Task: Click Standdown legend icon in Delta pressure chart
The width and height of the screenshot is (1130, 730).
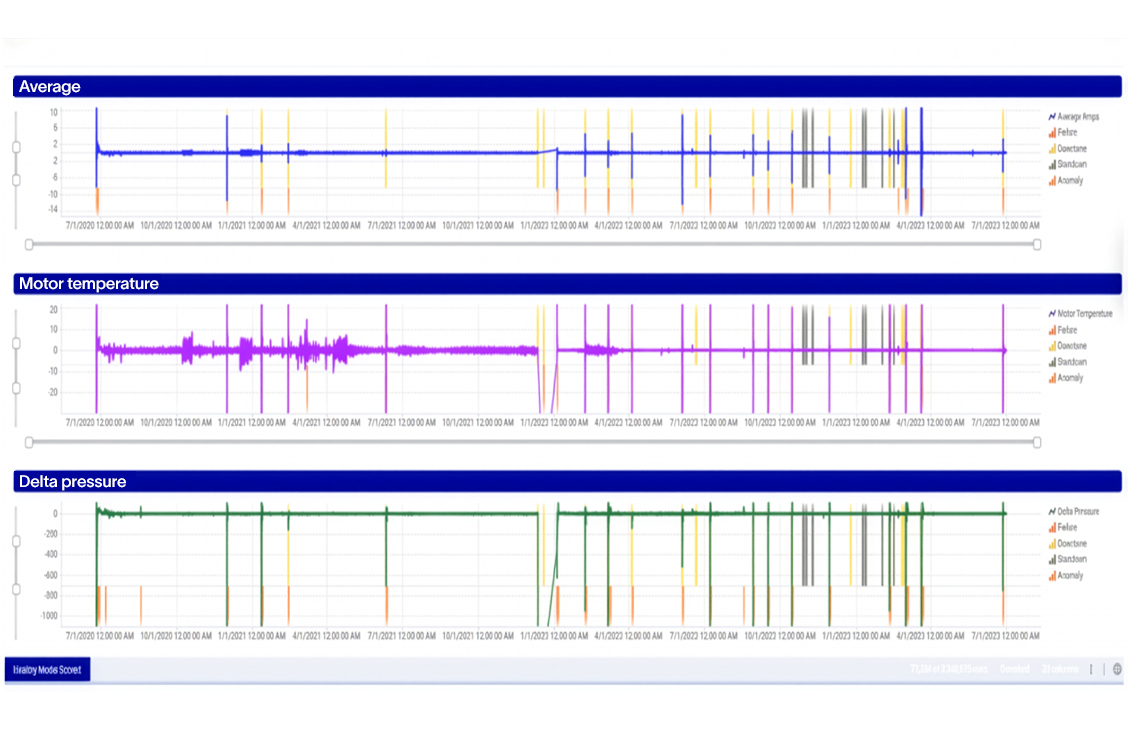Action: [x=1051, y=560]
